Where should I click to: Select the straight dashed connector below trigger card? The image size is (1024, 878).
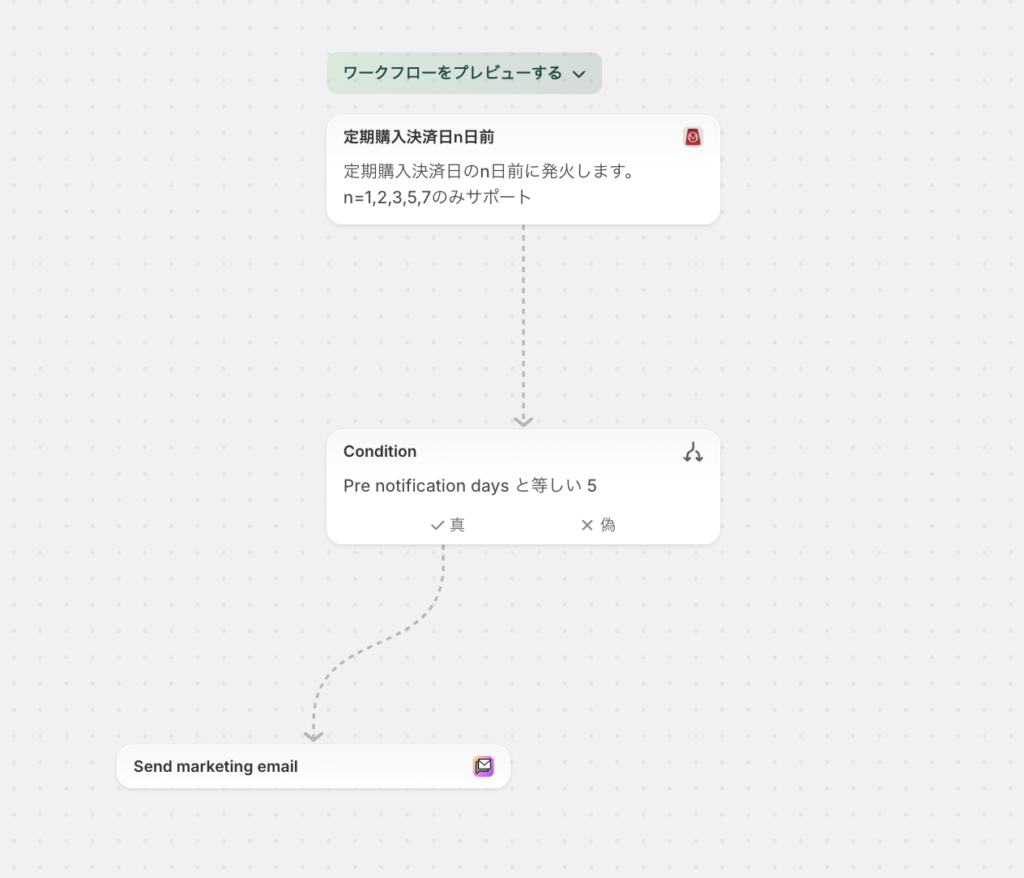(x=523, y=320)
